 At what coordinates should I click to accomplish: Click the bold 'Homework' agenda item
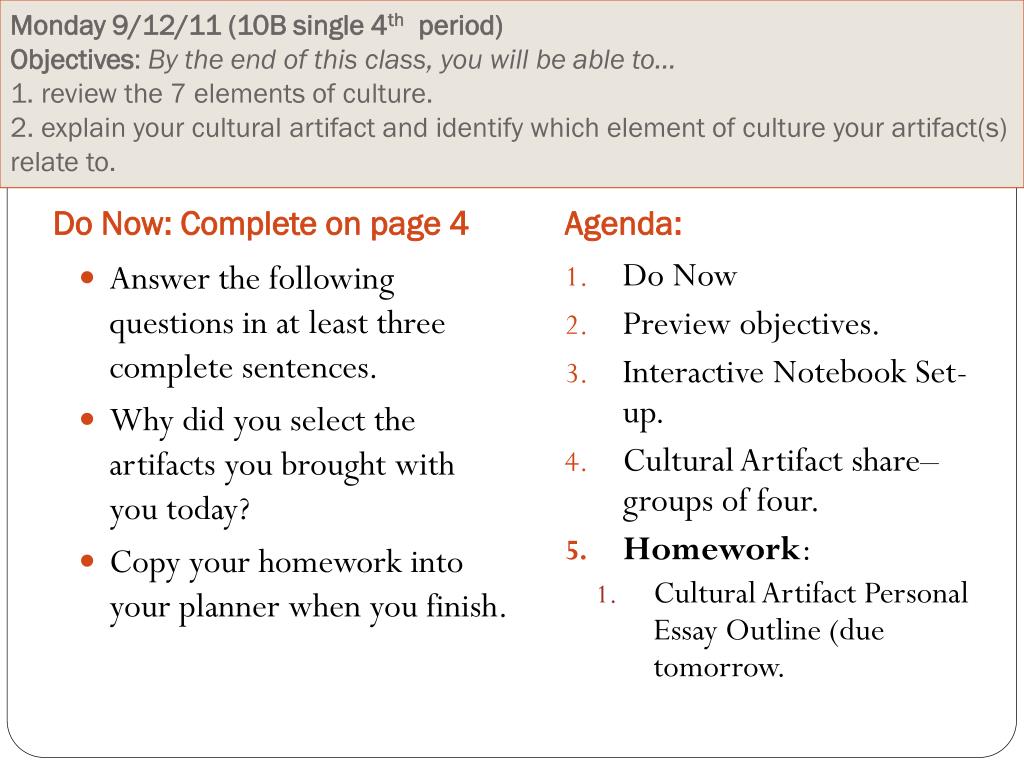coord(711,549)
